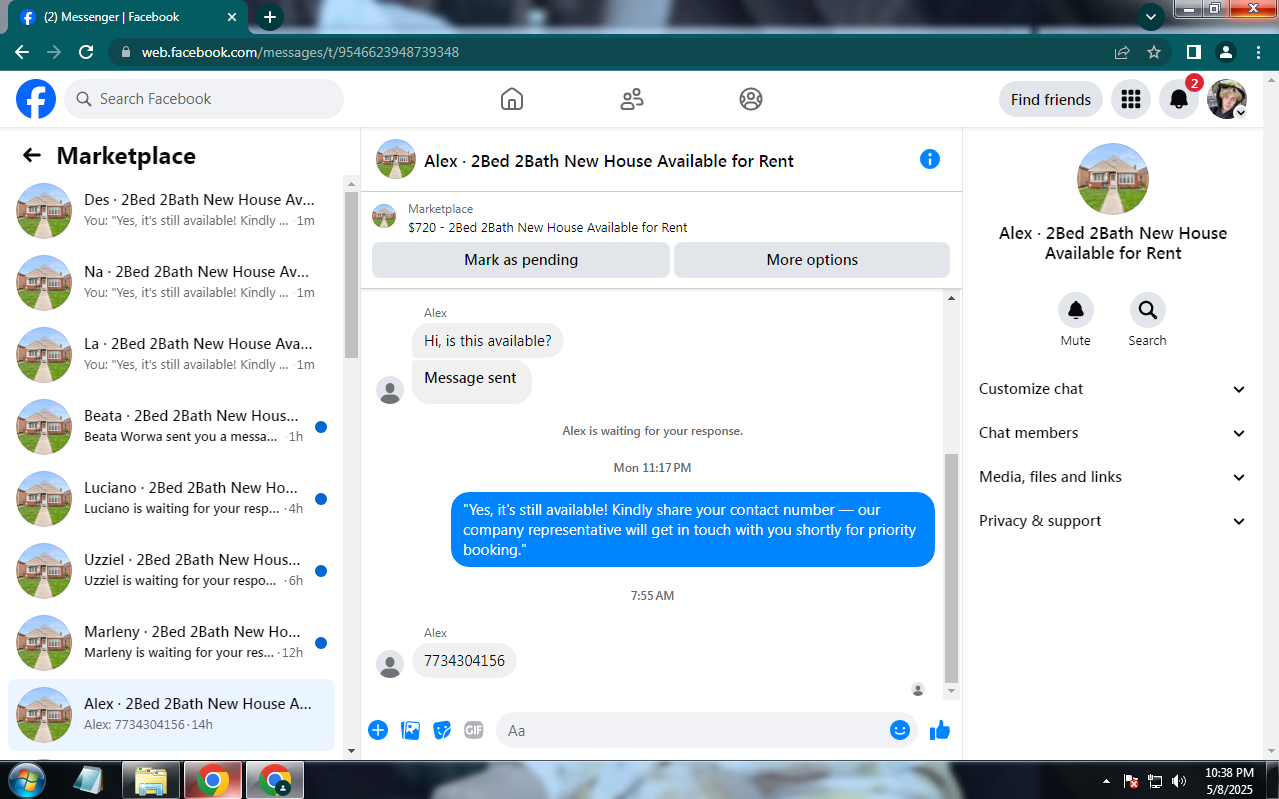The width and height of the screenshot is (1279, 799).
Task: Expand Chat members section
Action: click(1113, 433)
